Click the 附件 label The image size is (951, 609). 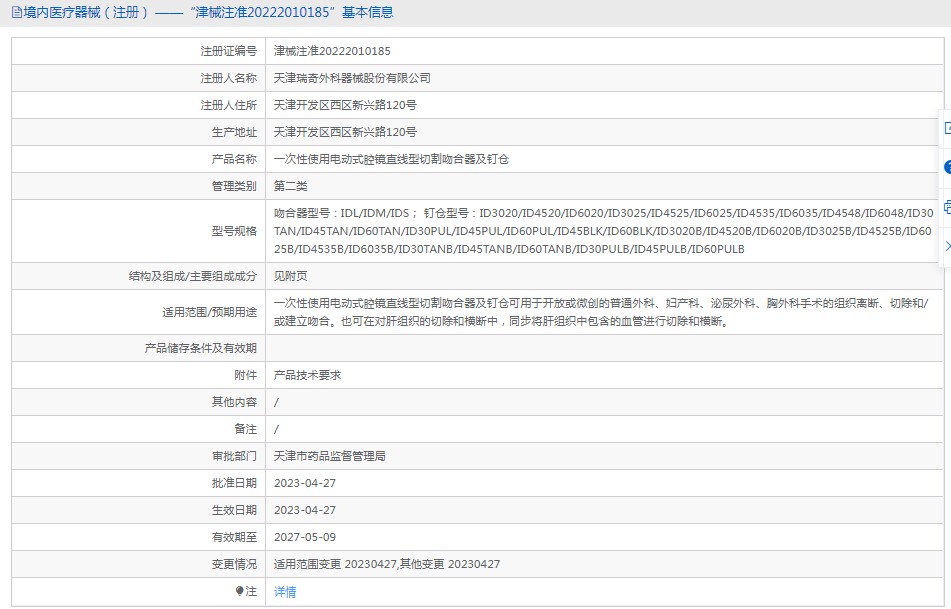pos(246,375)
